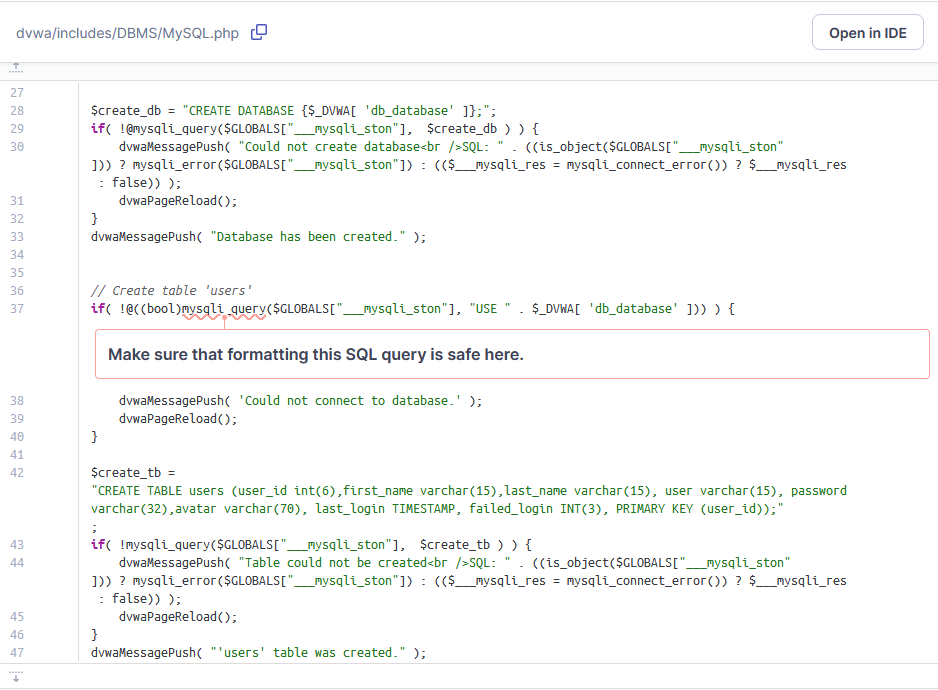
Task: Expand hidden code lines above line 27
Action: click(16, 68)
